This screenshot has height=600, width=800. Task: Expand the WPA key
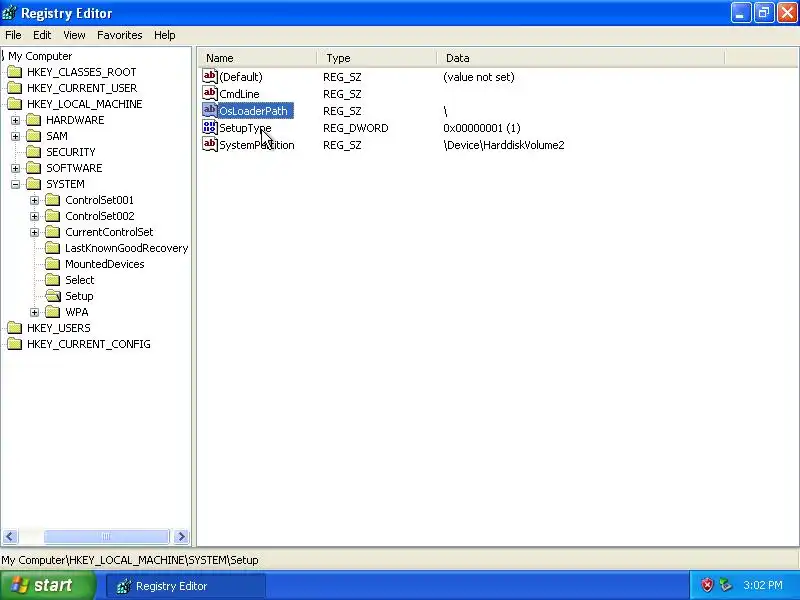(x=34, y=312)
